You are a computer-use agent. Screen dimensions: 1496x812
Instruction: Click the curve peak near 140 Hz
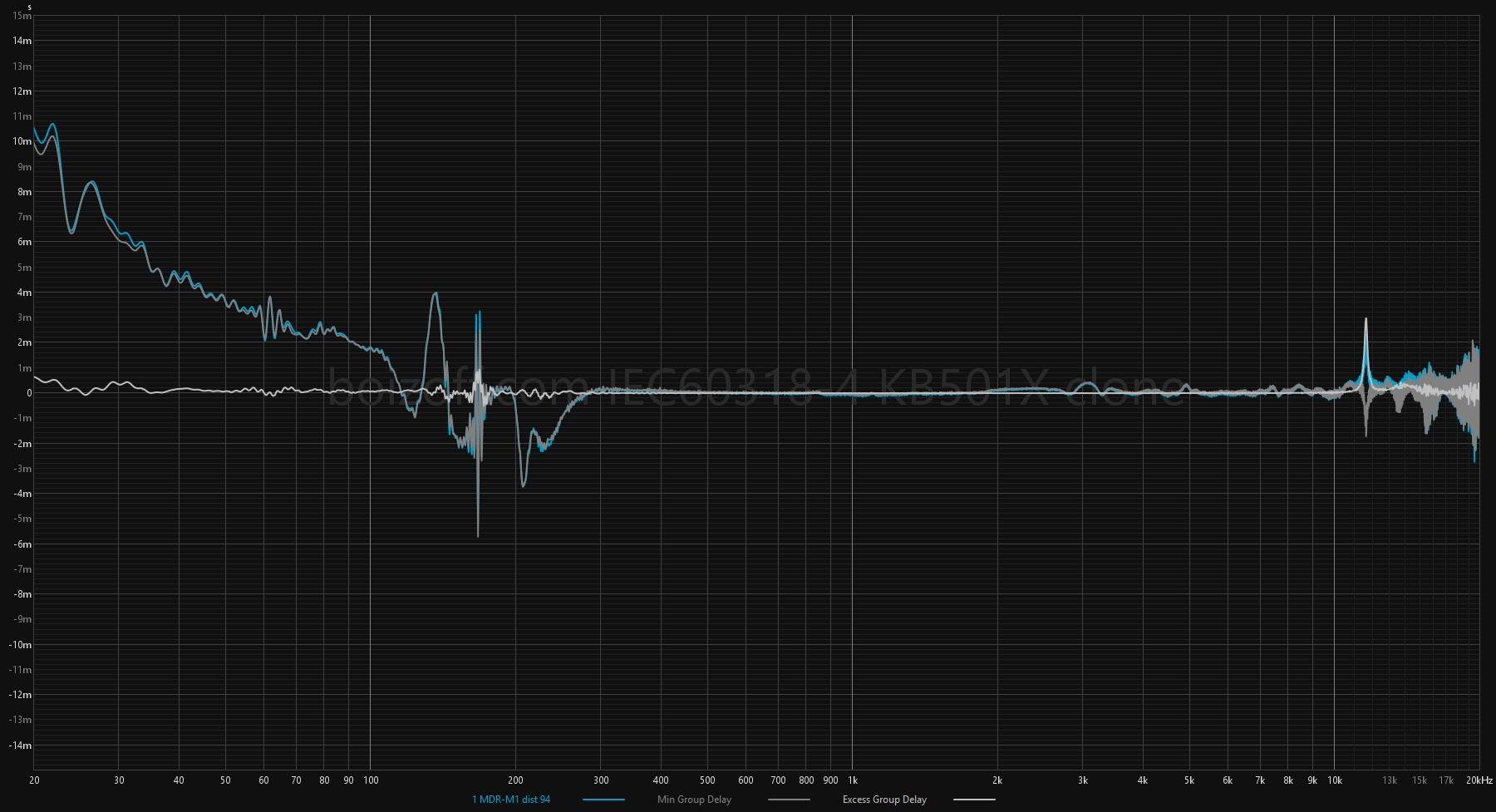(x=435, y=294)
